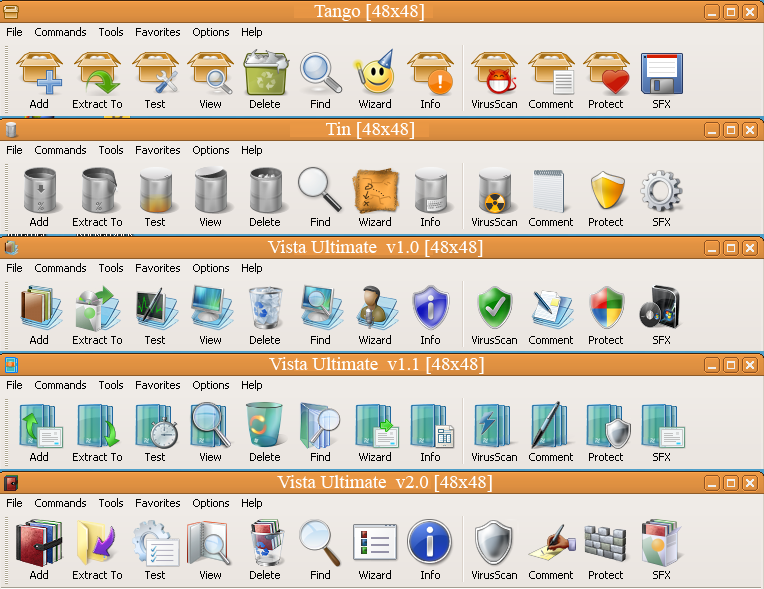Click Wizard person icon in Vista Ultimate v1.0

pos(377,306)
